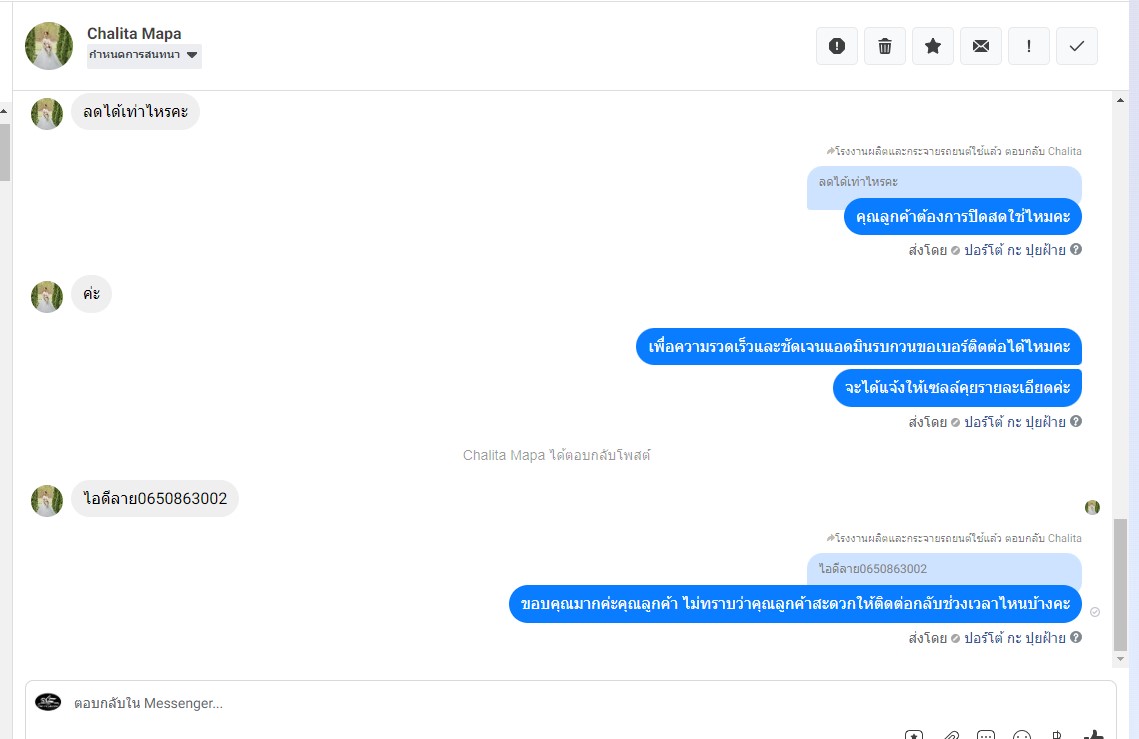Open Chalita Mapa profile picture in header
1139x739 pixels.
(x=49, y=46)
